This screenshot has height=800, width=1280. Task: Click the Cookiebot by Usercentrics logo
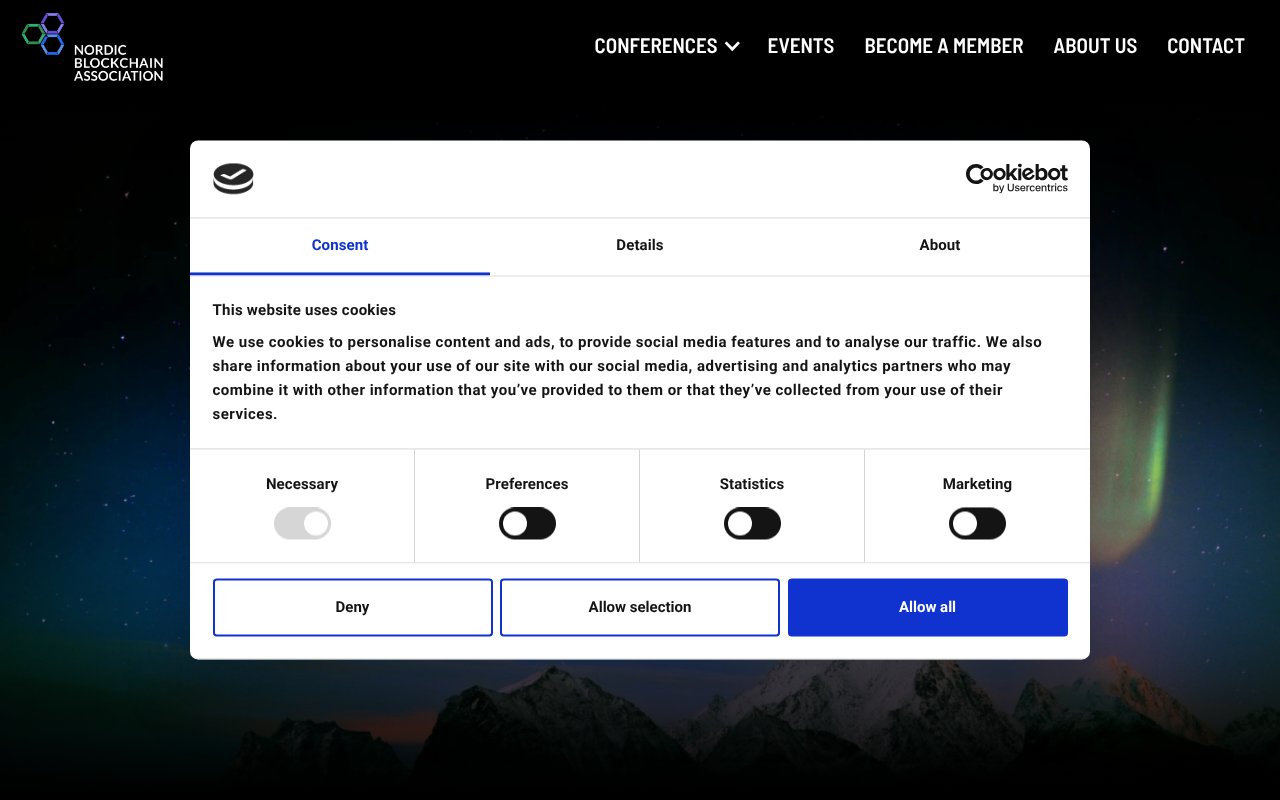1016,178
